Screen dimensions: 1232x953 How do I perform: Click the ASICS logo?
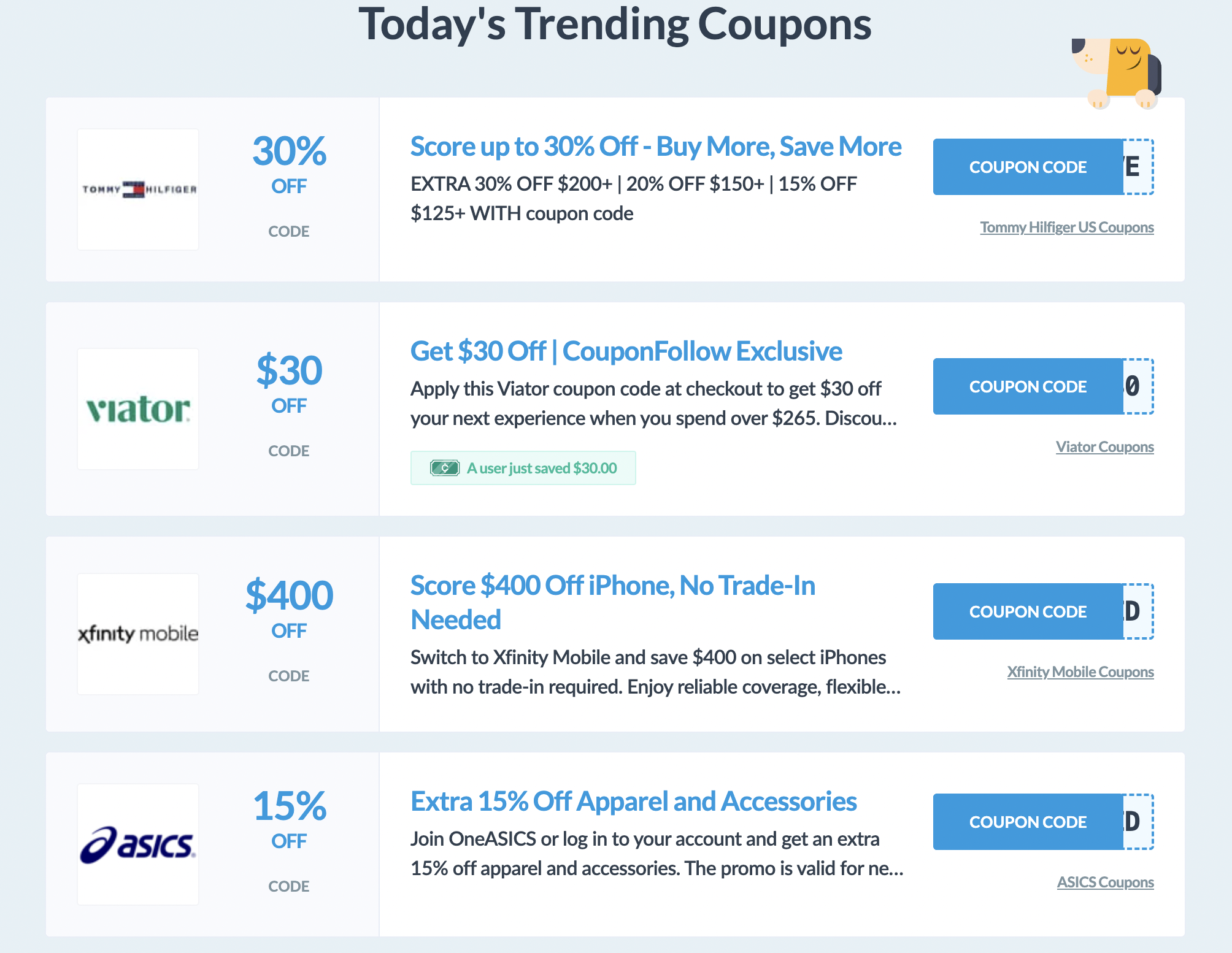coord(138,844)
